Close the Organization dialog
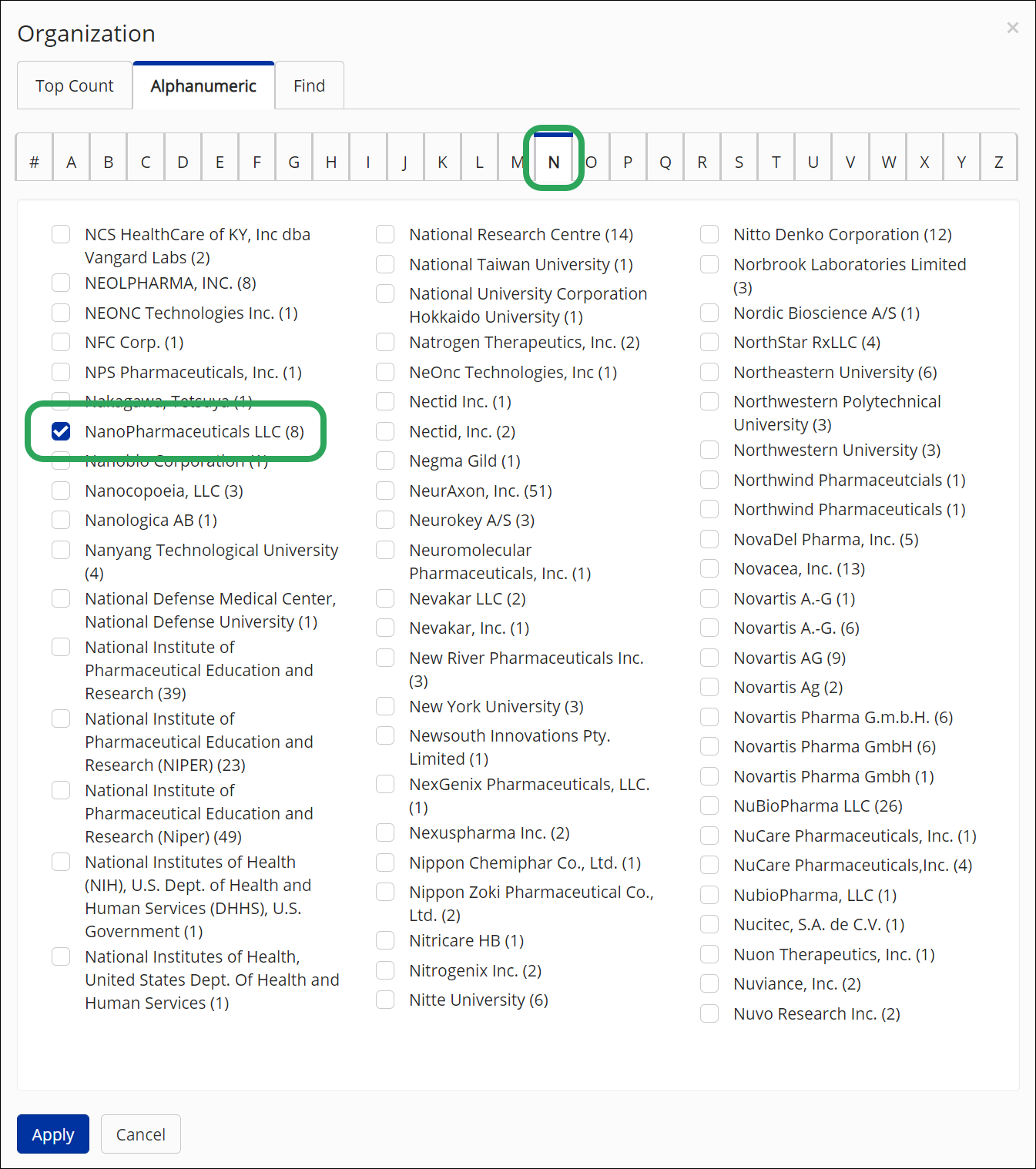1036x1169 pixels. 1012,28
